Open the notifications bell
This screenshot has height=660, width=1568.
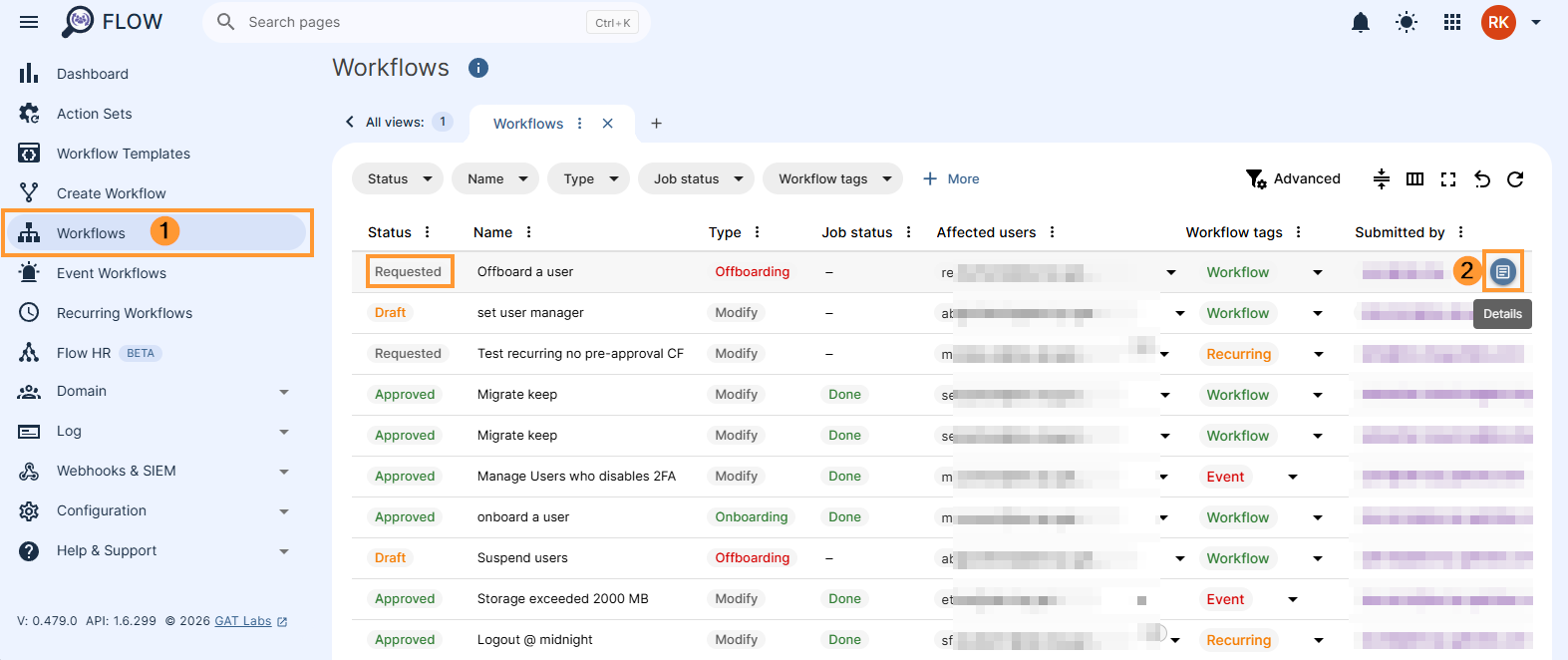(1360, 22)
